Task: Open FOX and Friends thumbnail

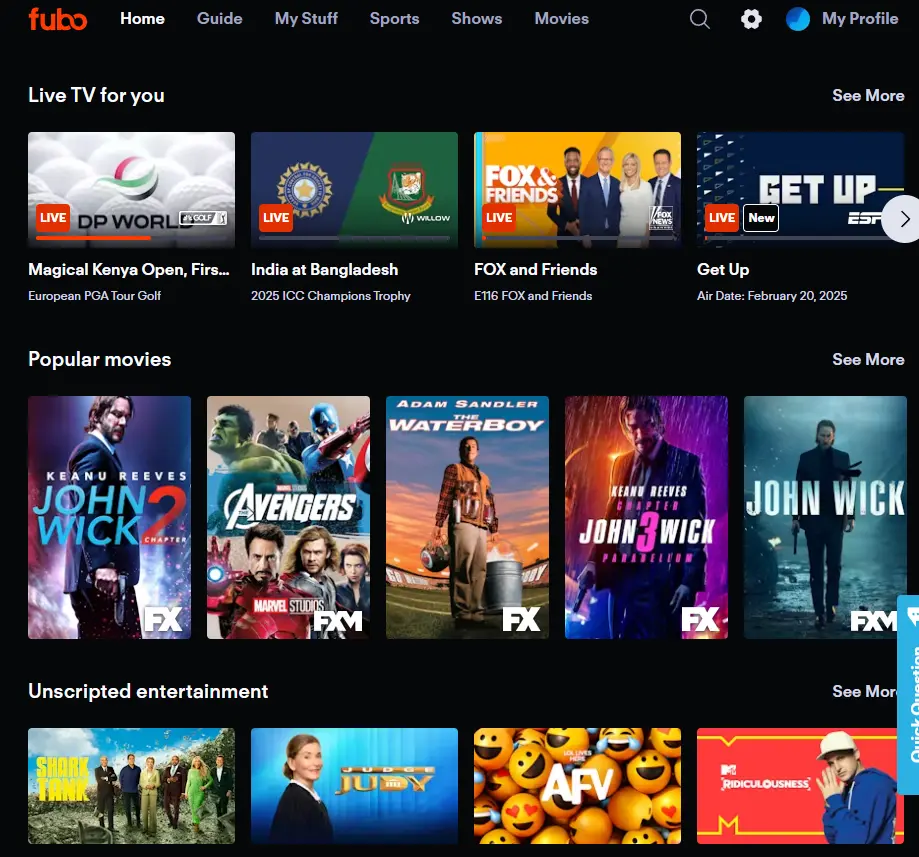Action: [x=577, y=190]
